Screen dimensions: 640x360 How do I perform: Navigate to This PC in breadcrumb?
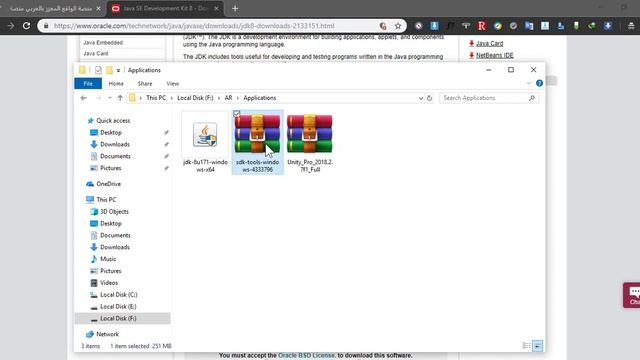[156, 98]
